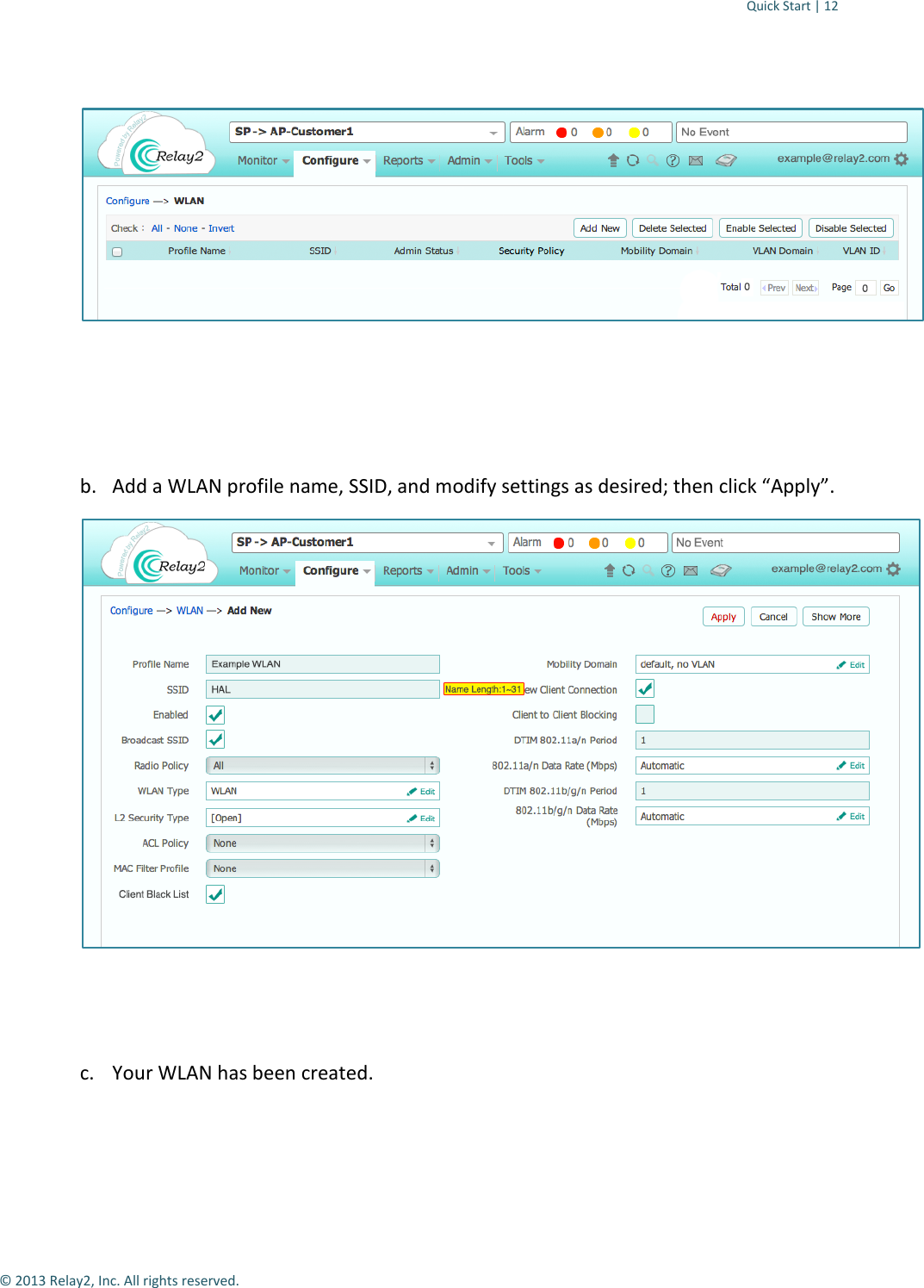
Task: Expand the SP -> AP-Customer1 selector
Action: [493, 542]
